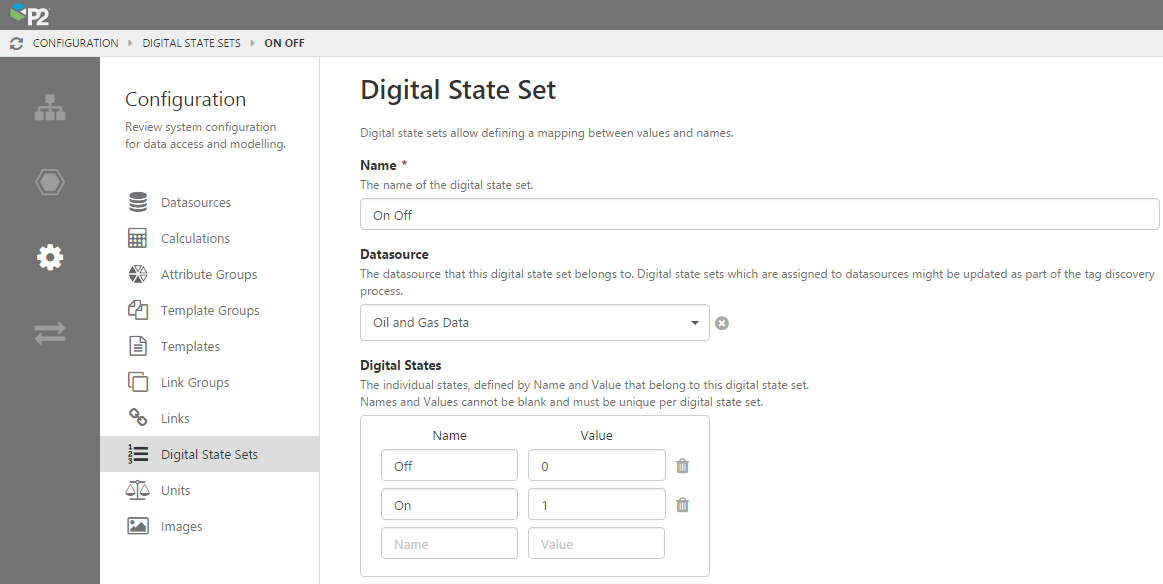Click the P2 logo in header
The width and height of the screenshot is (1163, 584).
31,15
